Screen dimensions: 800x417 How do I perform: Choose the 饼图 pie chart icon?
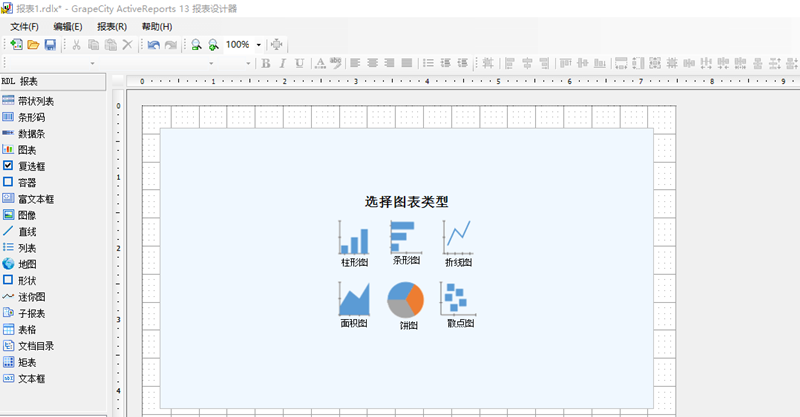(x=406, y=300)
